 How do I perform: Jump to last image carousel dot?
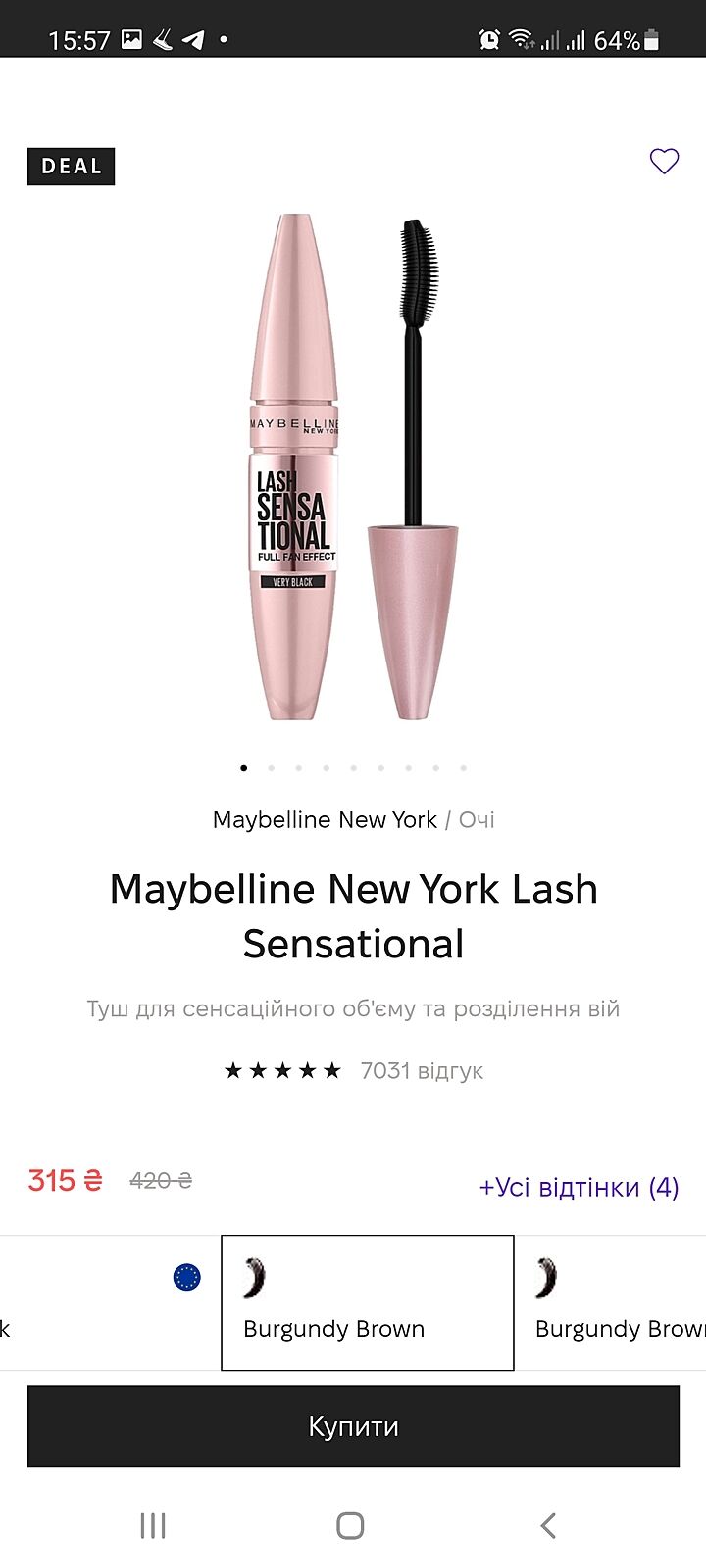(x=464, y=768)
